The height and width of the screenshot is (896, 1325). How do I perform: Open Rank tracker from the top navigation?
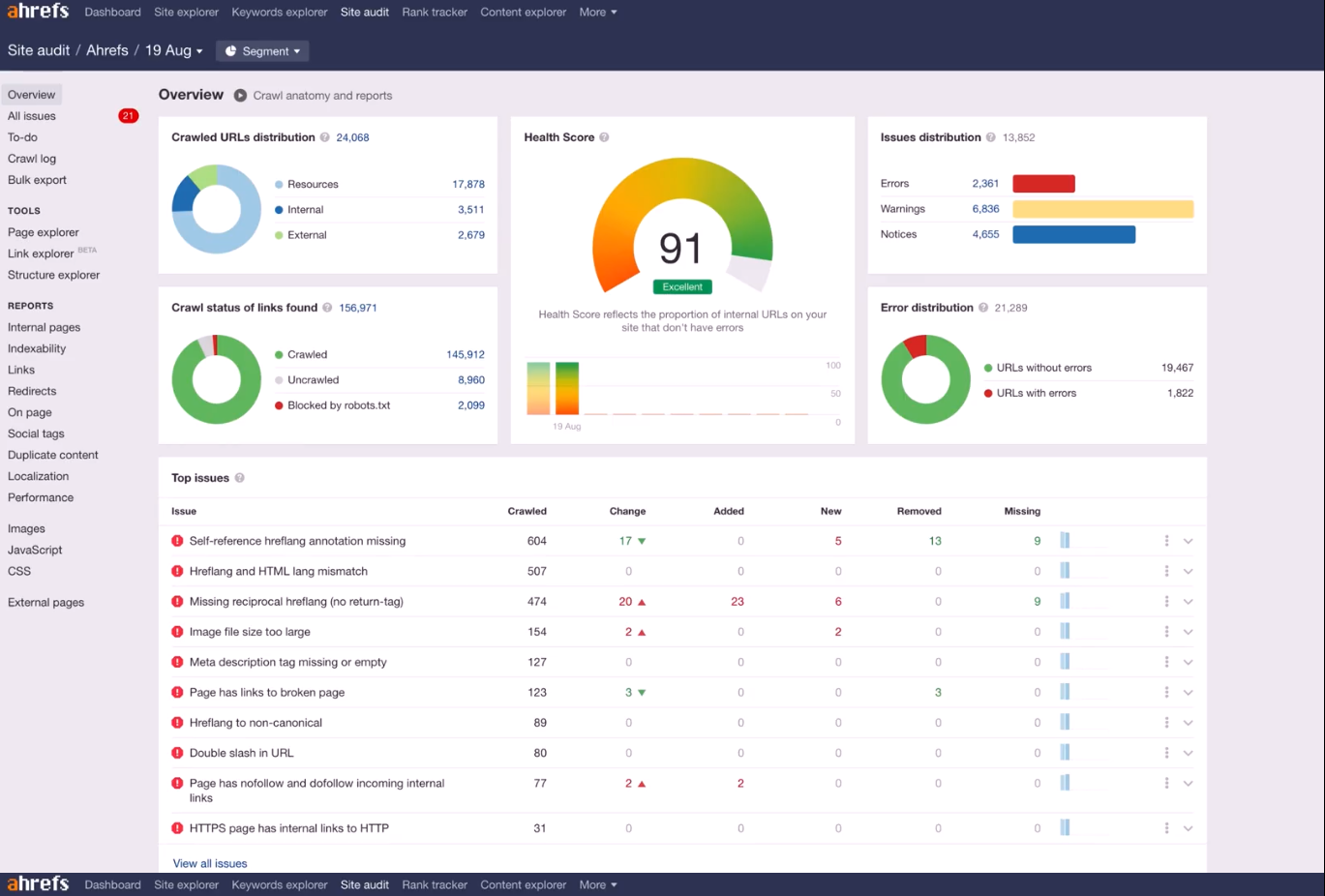435,13
